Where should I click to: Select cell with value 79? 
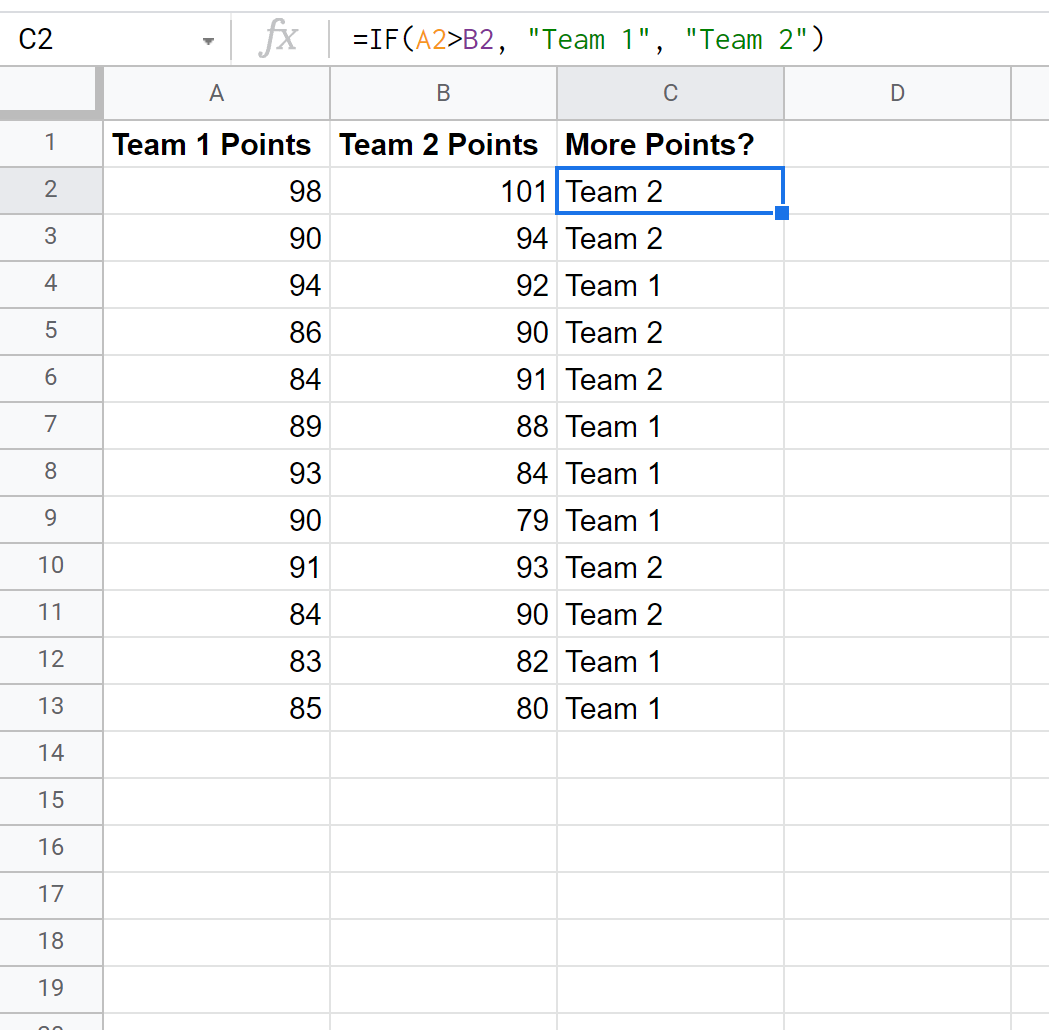(443, 520)
